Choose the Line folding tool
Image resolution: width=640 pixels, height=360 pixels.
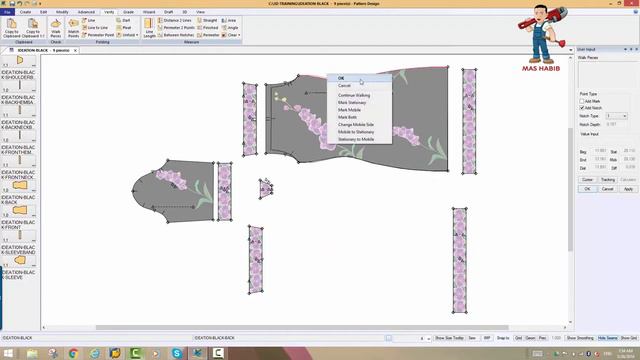[x=89, y=20]
